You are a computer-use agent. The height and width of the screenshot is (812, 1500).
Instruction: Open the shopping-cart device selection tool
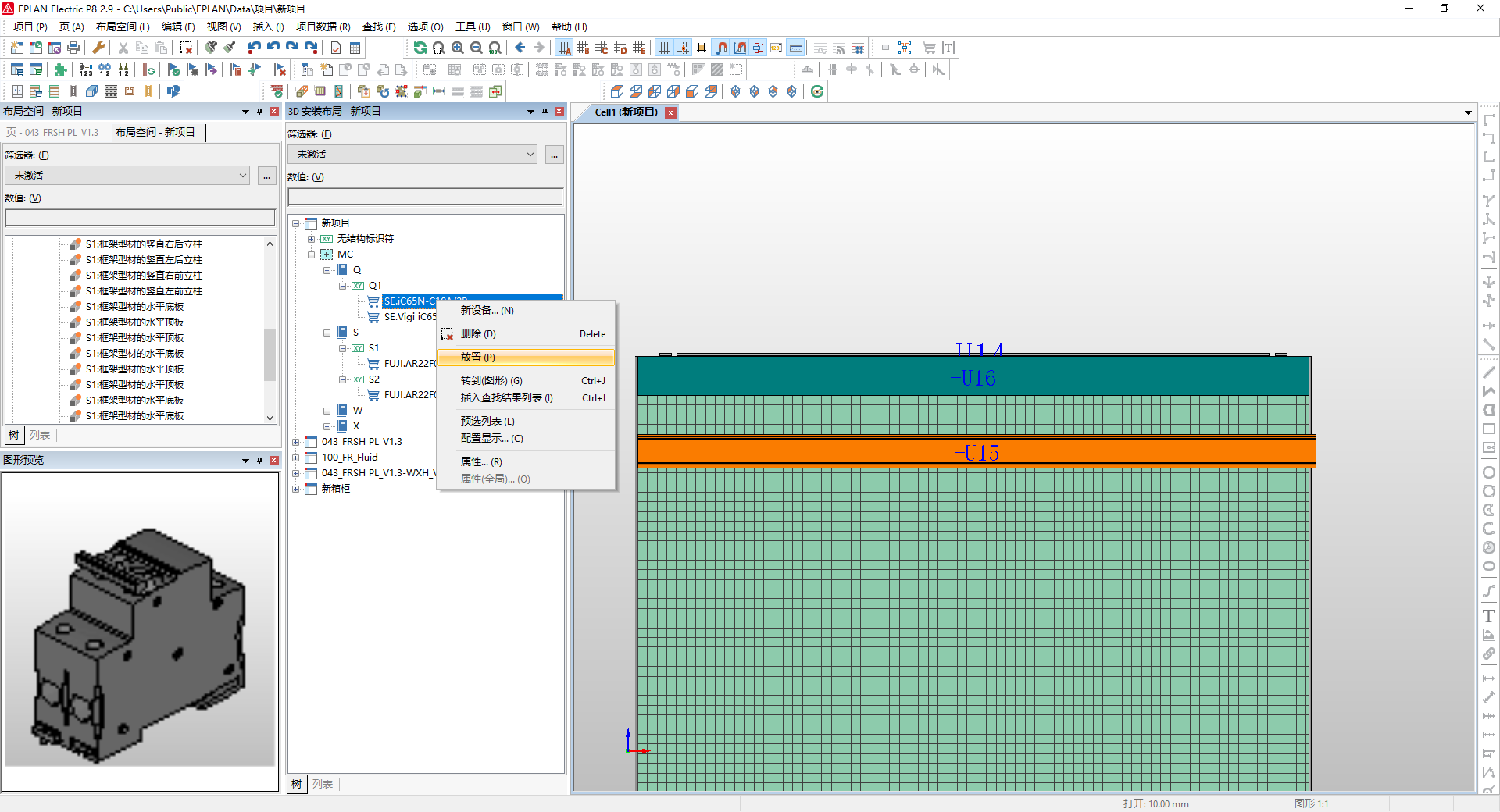(929, 48)
